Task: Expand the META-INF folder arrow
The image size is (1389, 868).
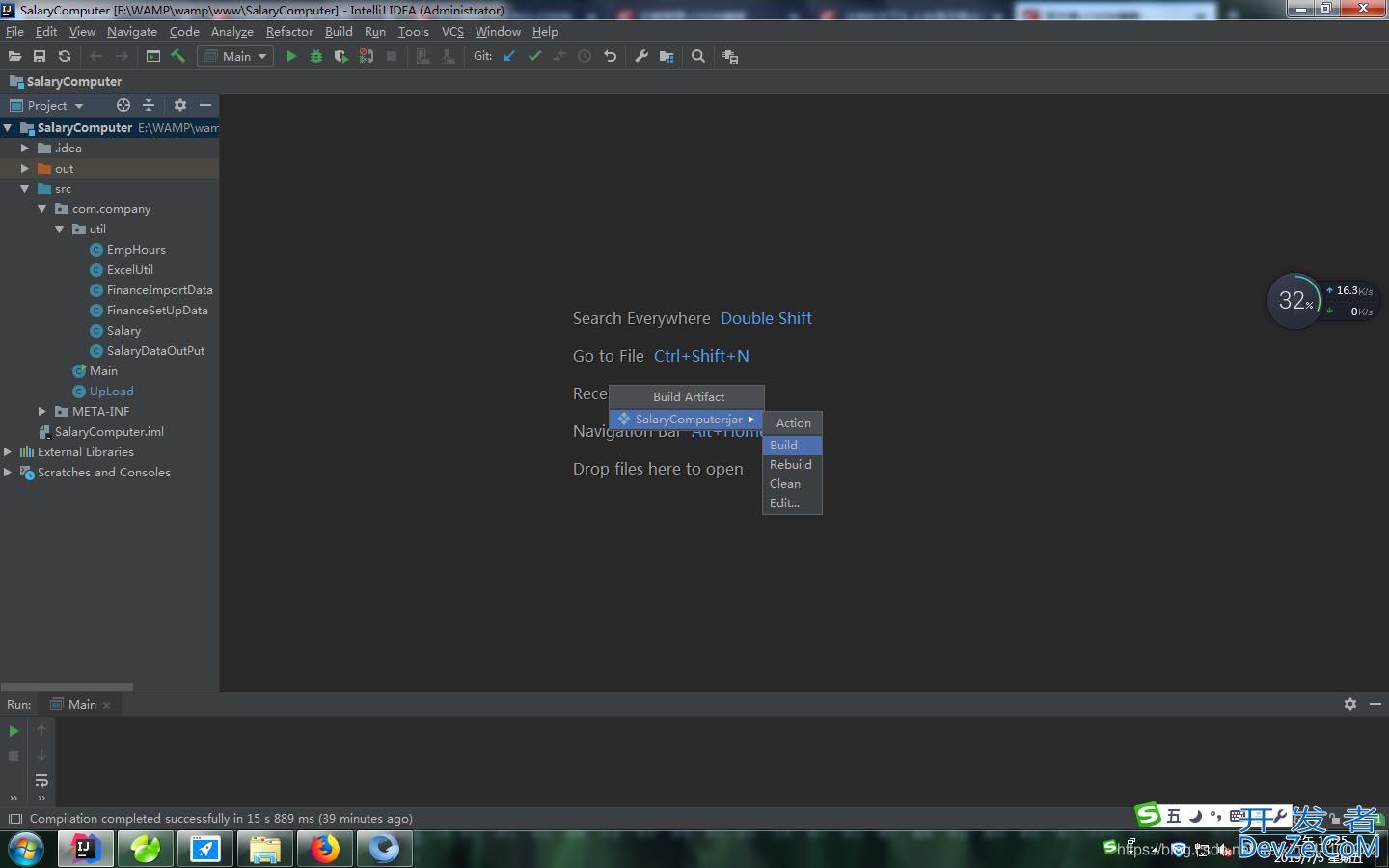Action: pyautogui.click(x=42, y=411)
